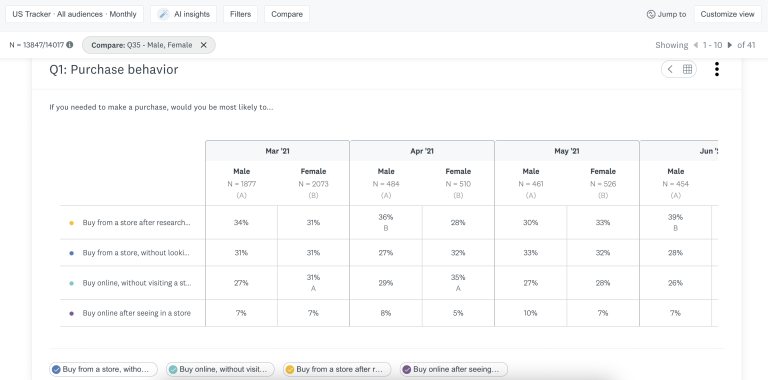Toggle the 'Buy from a store, witho...' legend checkbox
The image size is (768, 380).
click(56, 369)
